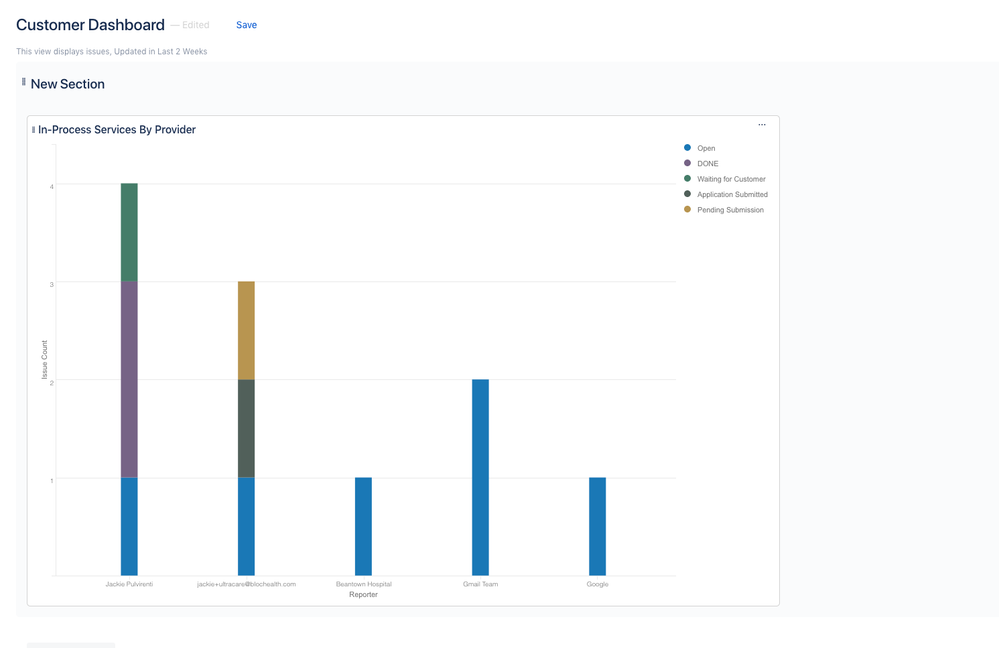This screenshot has height=648, width=999.
Task: Click the In-Process Services chart drag handle
Action: 33,129
